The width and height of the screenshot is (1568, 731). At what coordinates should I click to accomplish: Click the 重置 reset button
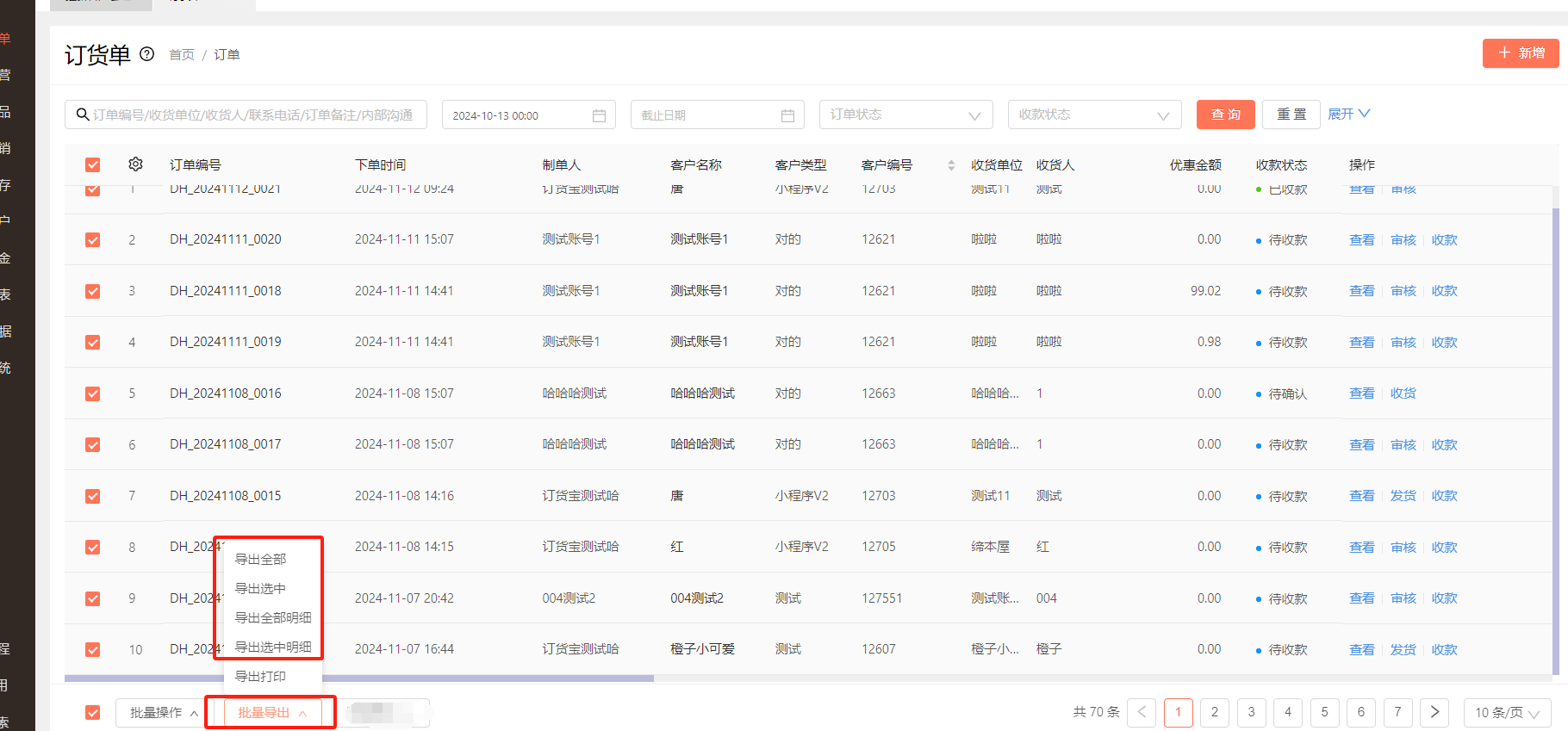point(1291,115)
